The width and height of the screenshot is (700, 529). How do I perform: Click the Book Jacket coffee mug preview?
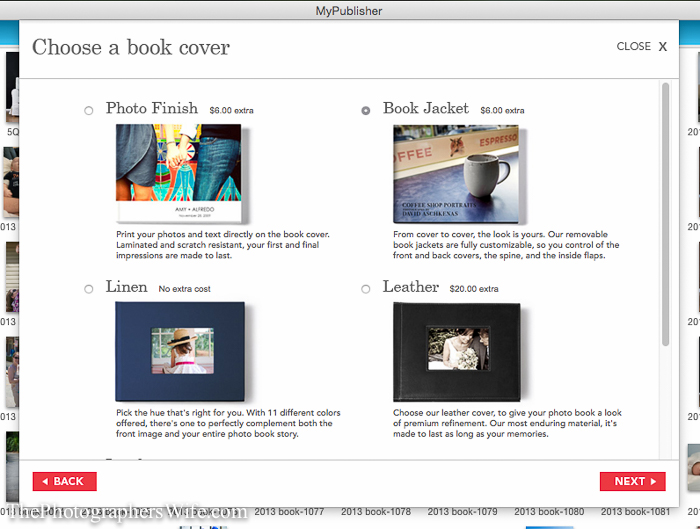click(458, 174)
